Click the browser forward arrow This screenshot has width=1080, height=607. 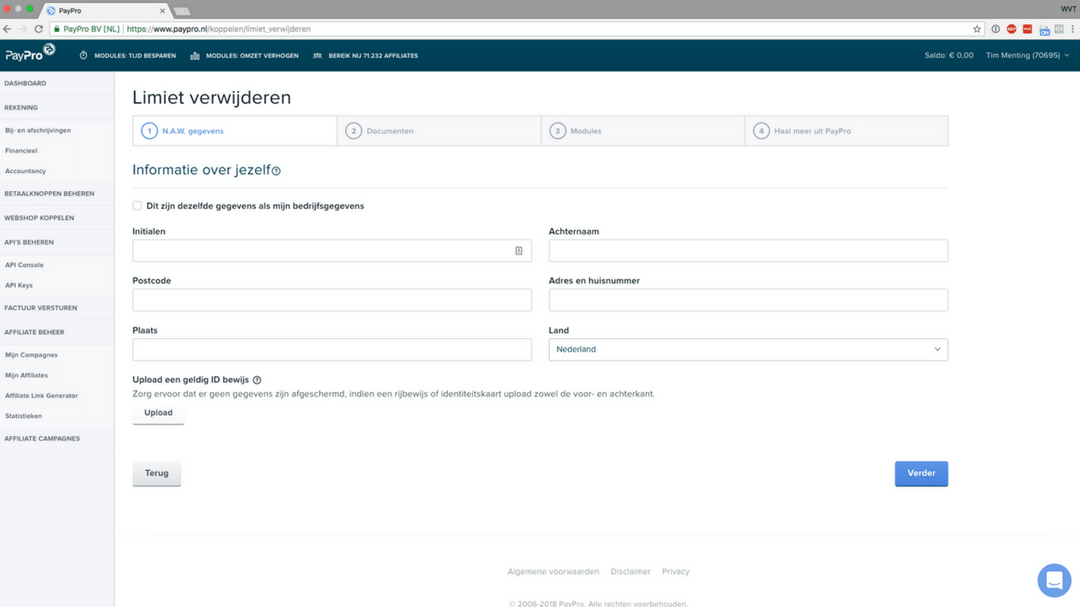pos(23,29)
